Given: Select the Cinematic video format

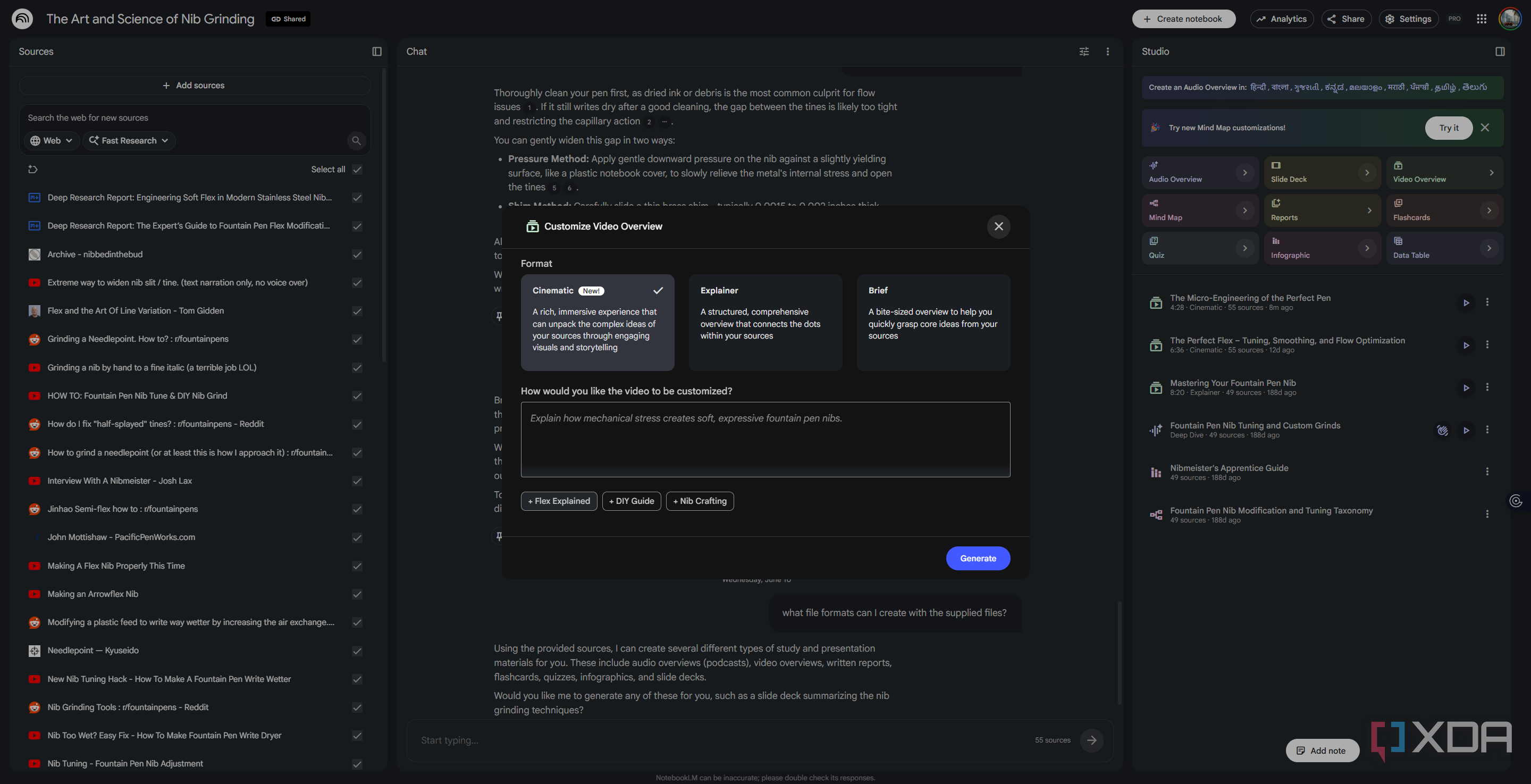Looking at the screenshot, I should coord(598,323).
